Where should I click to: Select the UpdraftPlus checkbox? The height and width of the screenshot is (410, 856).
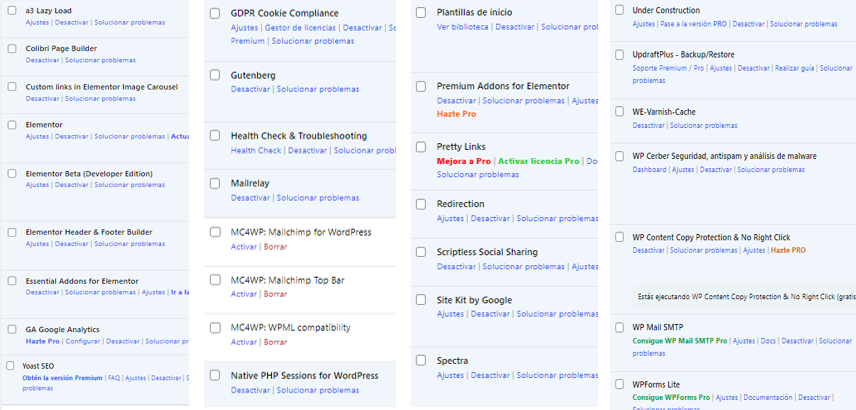[620, 55]
